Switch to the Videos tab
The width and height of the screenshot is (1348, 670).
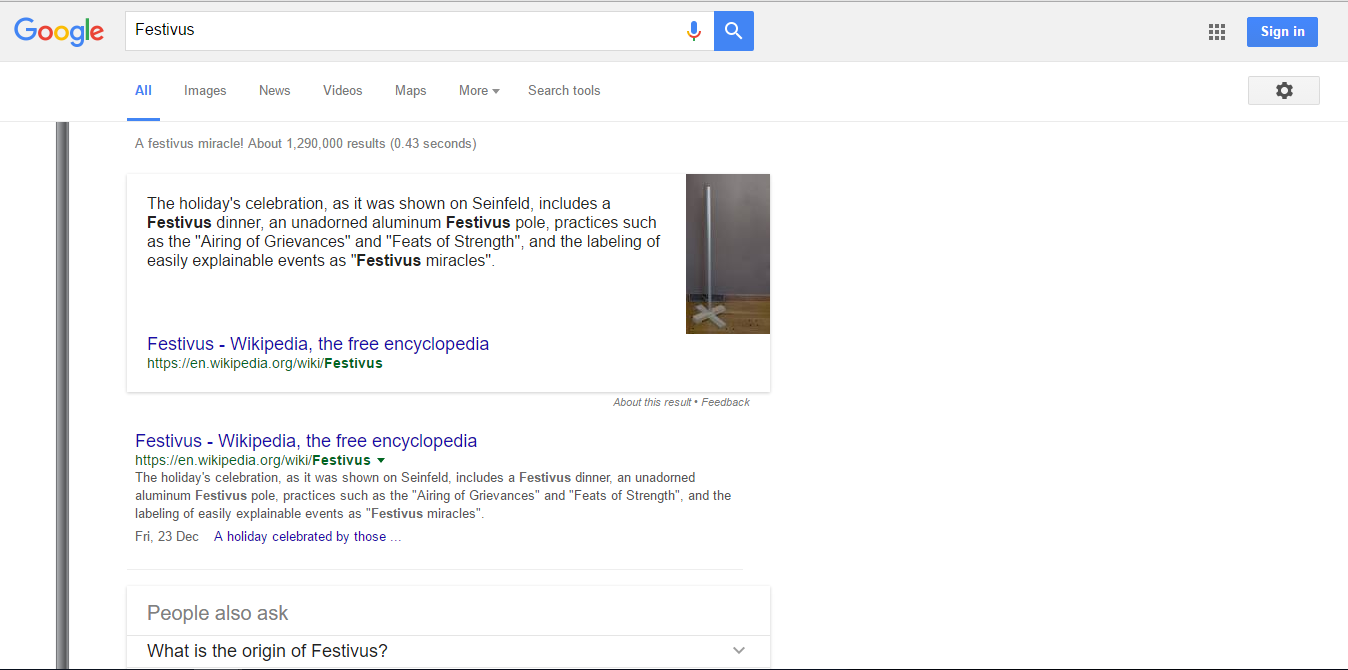tap(343, 91)
